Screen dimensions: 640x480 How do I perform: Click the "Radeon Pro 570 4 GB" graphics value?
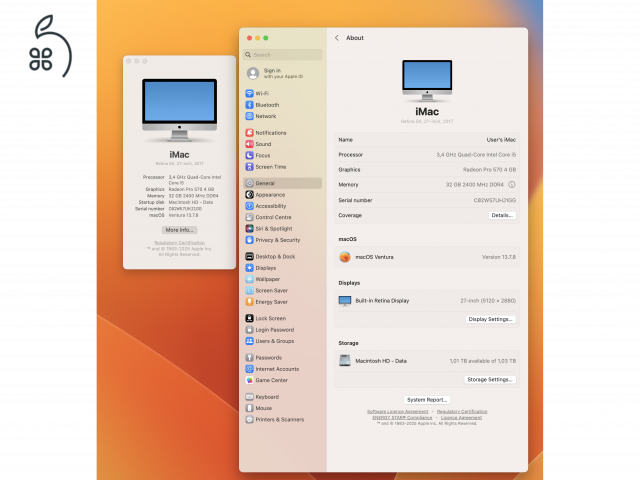(x=489, y=169)
